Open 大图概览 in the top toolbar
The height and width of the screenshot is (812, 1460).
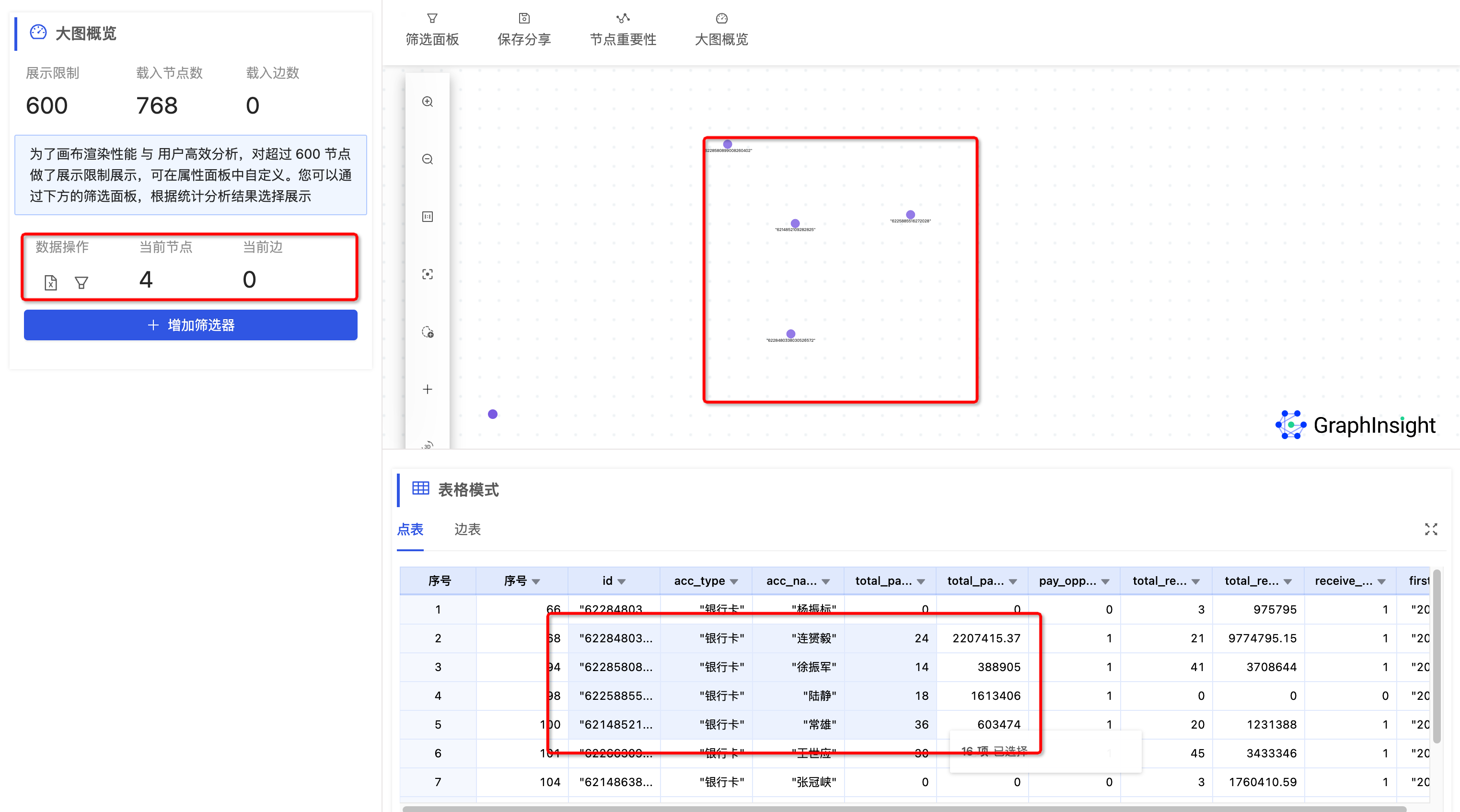point(721,29)
